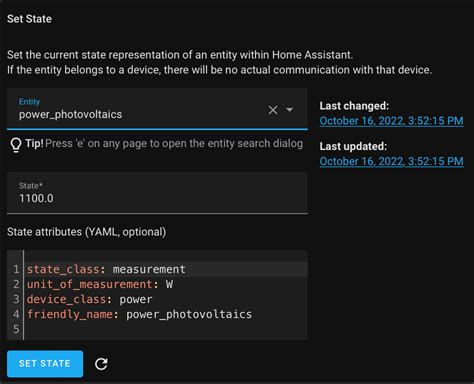Open the Last changed timestamp link
Image resolution: width=474 pixels, height=384 pixels.
[x=391, y=121]
